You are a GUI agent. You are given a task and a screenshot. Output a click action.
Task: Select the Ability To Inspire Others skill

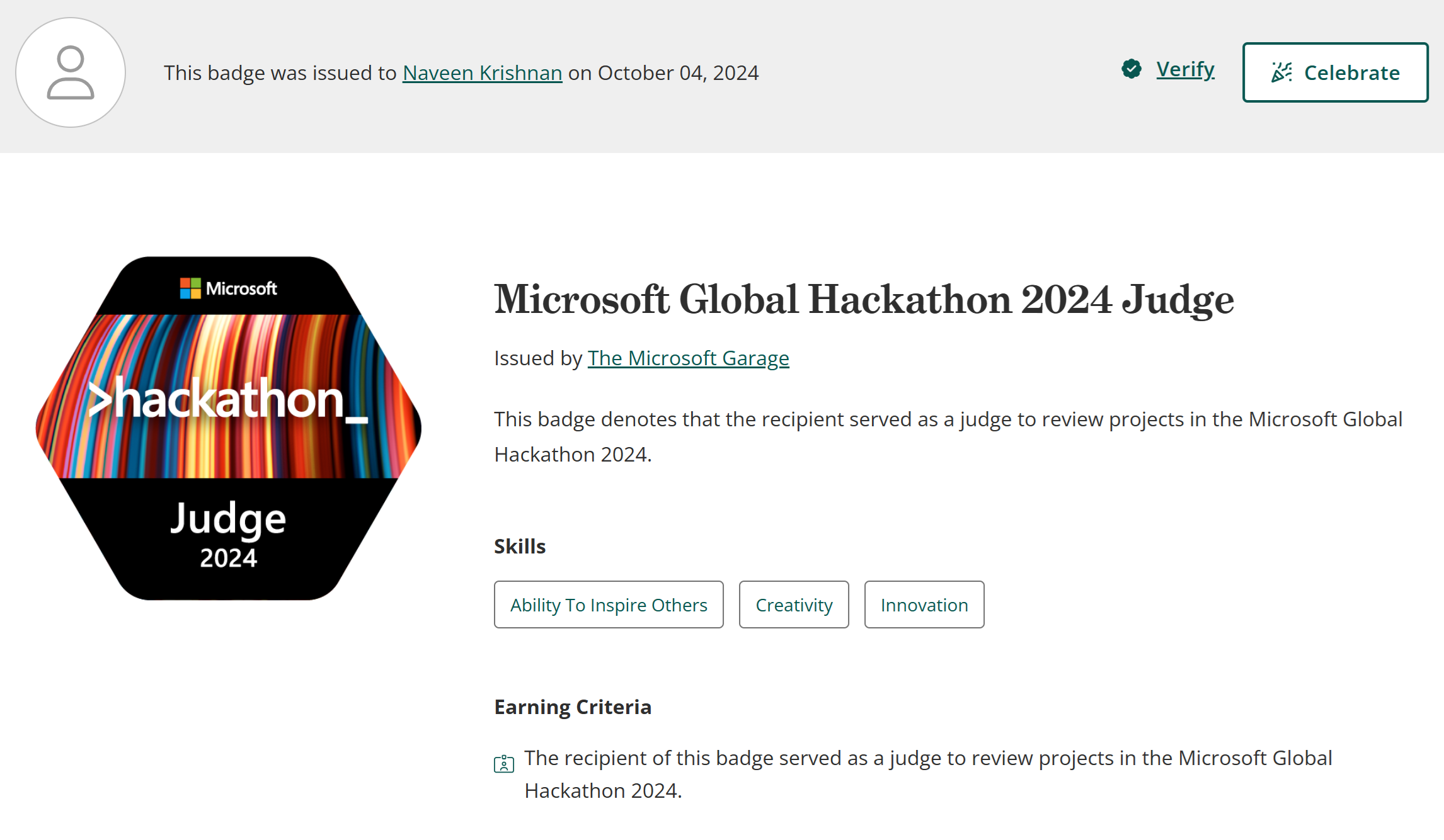(609, 604)
